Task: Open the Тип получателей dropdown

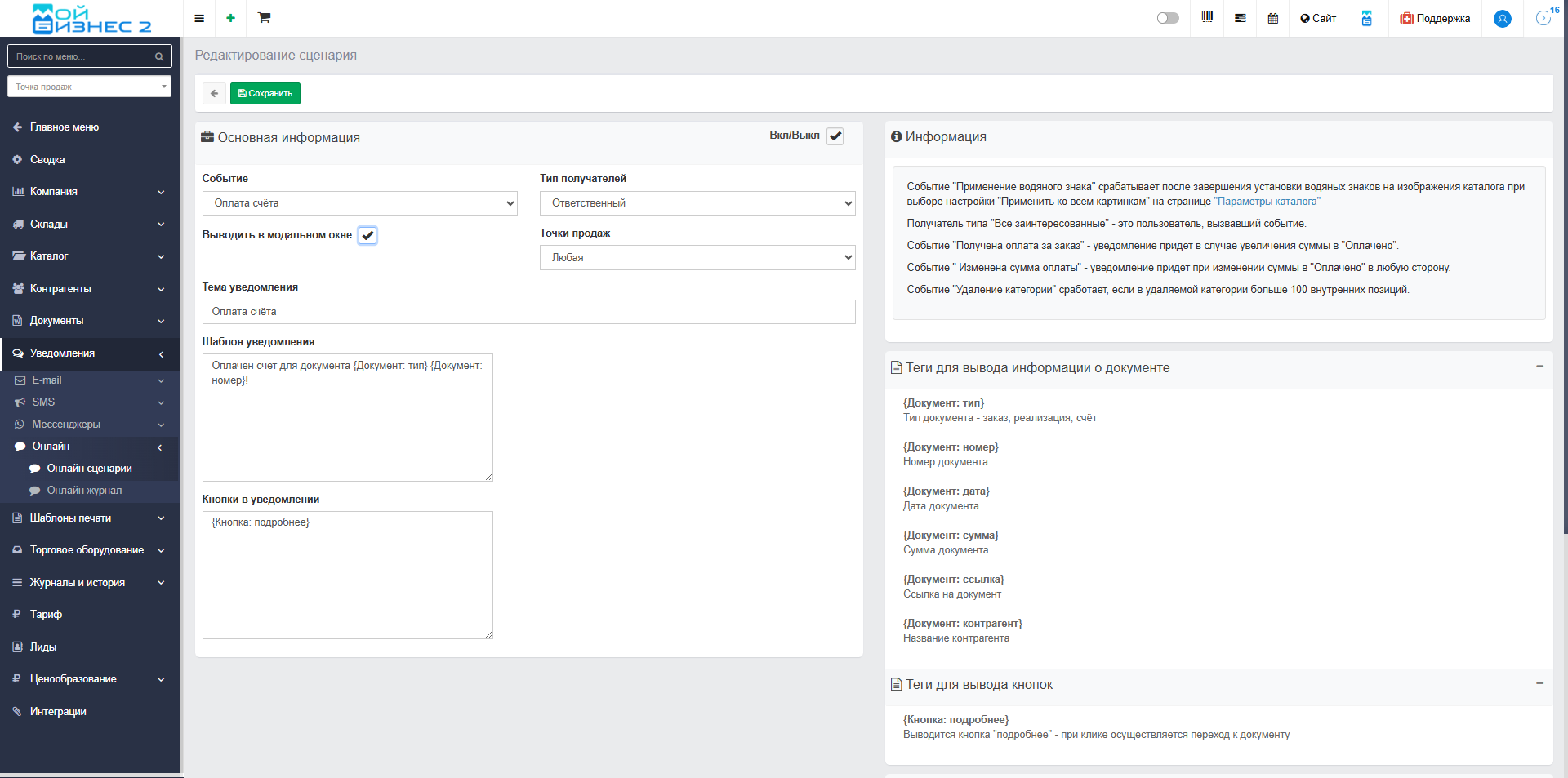Action: pyautogui.click(x=697, y=203)
